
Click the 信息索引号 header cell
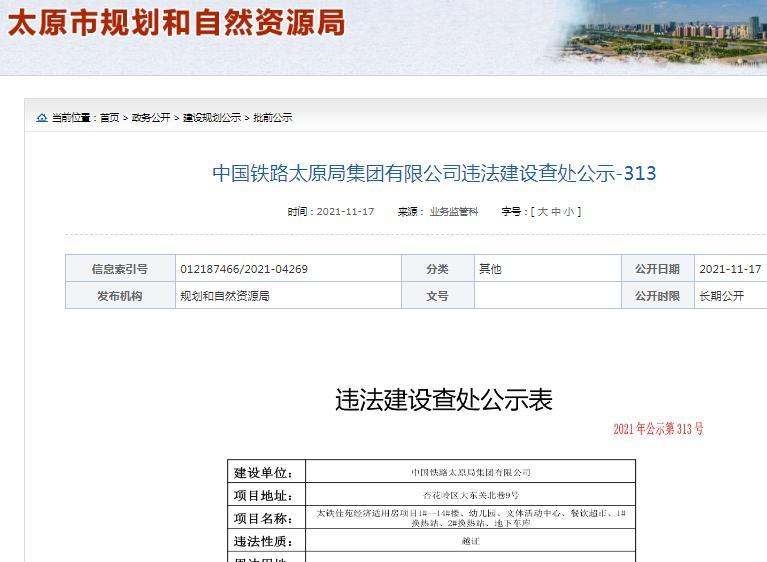120,269
